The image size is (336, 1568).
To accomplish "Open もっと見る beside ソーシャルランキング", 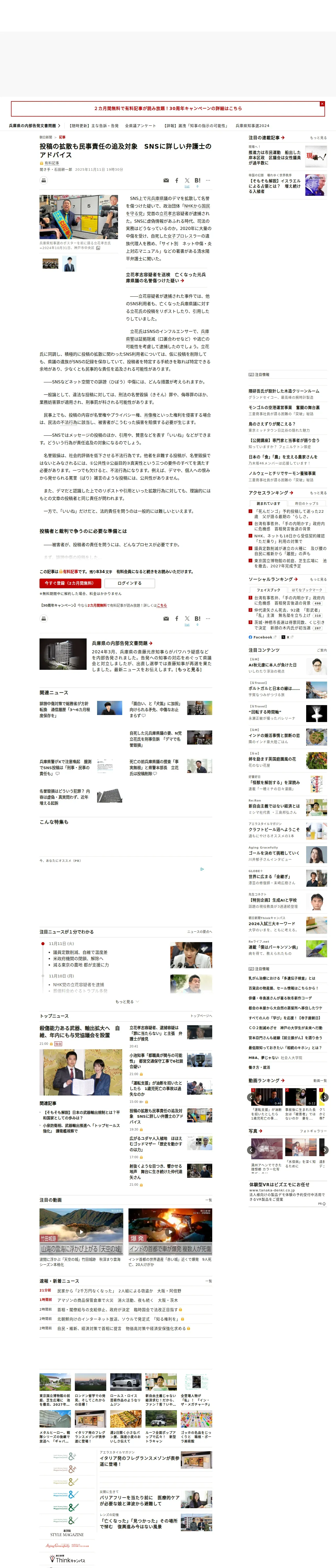I will pos(318,579).
